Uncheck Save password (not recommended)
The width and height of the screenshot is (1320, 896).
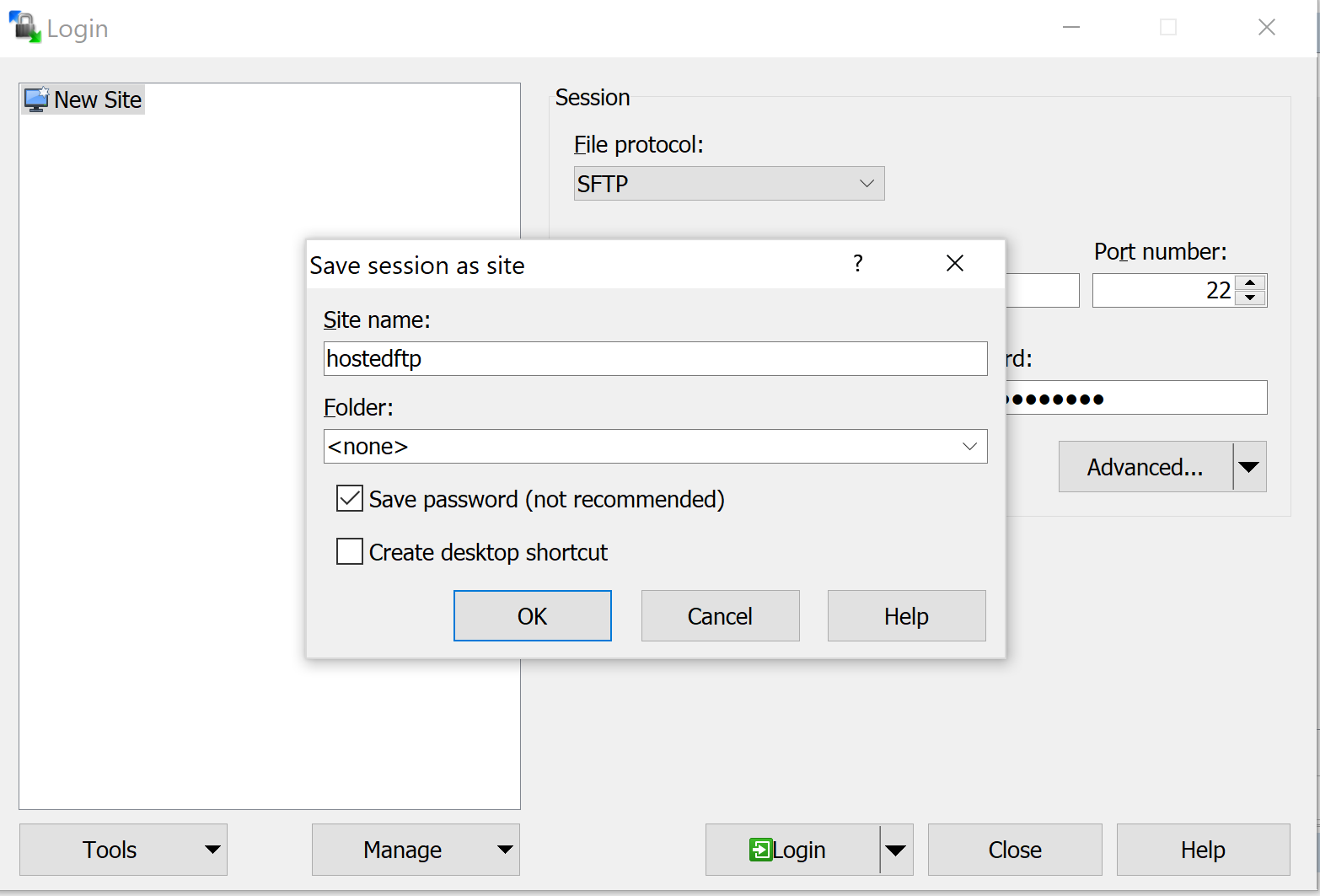(x=350, y=499)
